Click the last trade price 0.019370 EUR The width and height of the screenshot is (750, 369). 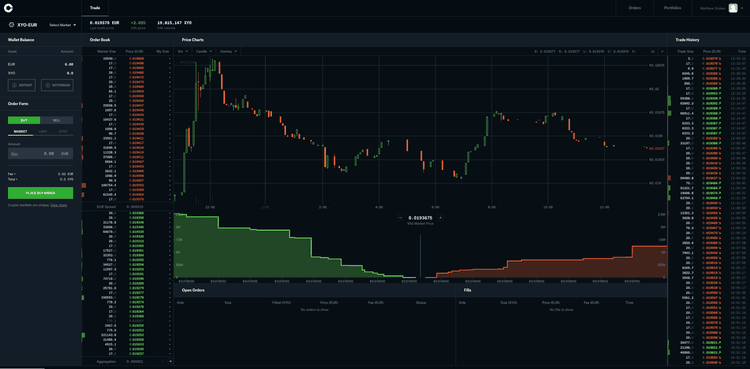click(104, 22)
